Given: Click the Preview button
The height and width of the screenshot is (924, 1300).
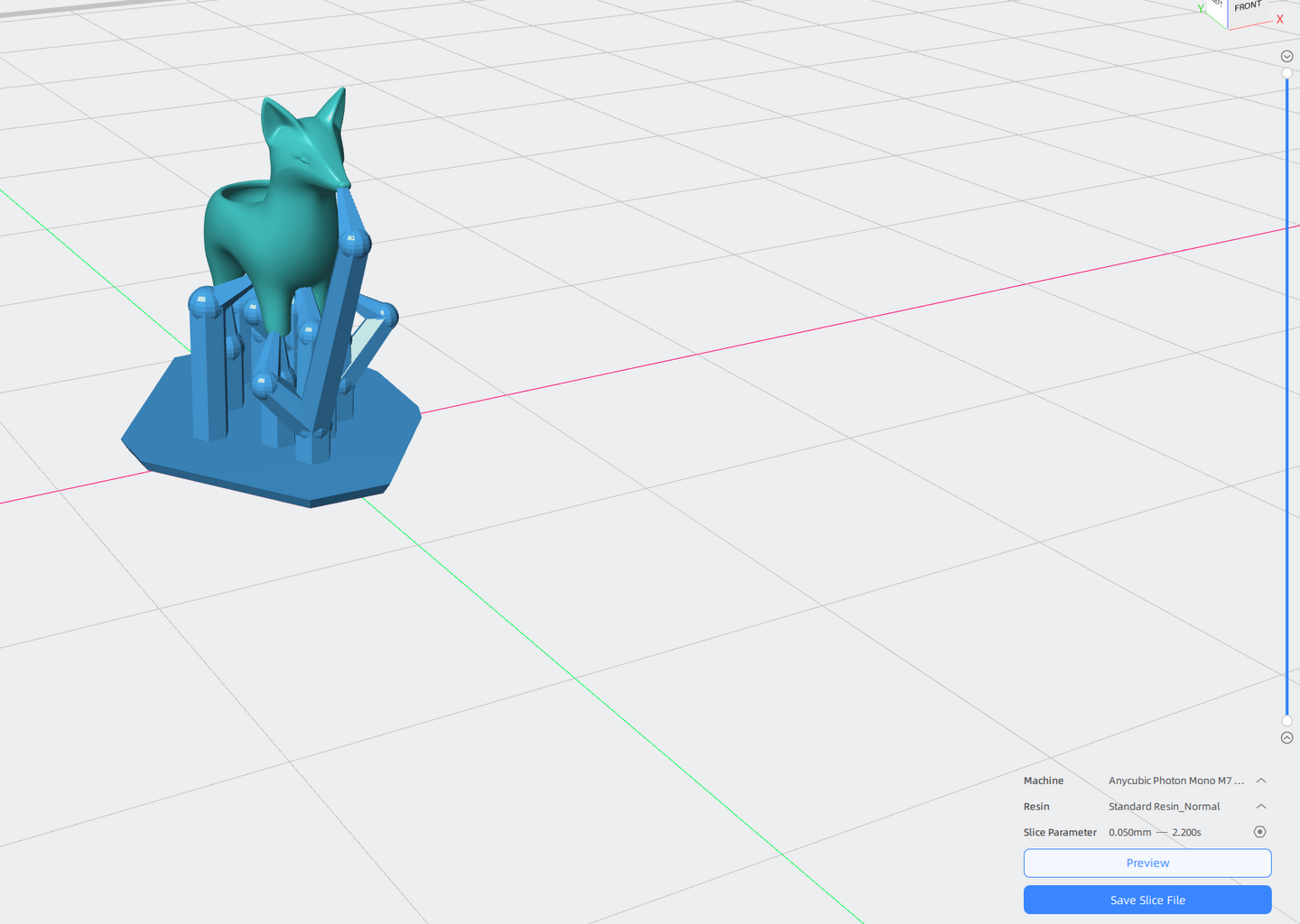Looking at the screenshot, I should coord(1147,864).
